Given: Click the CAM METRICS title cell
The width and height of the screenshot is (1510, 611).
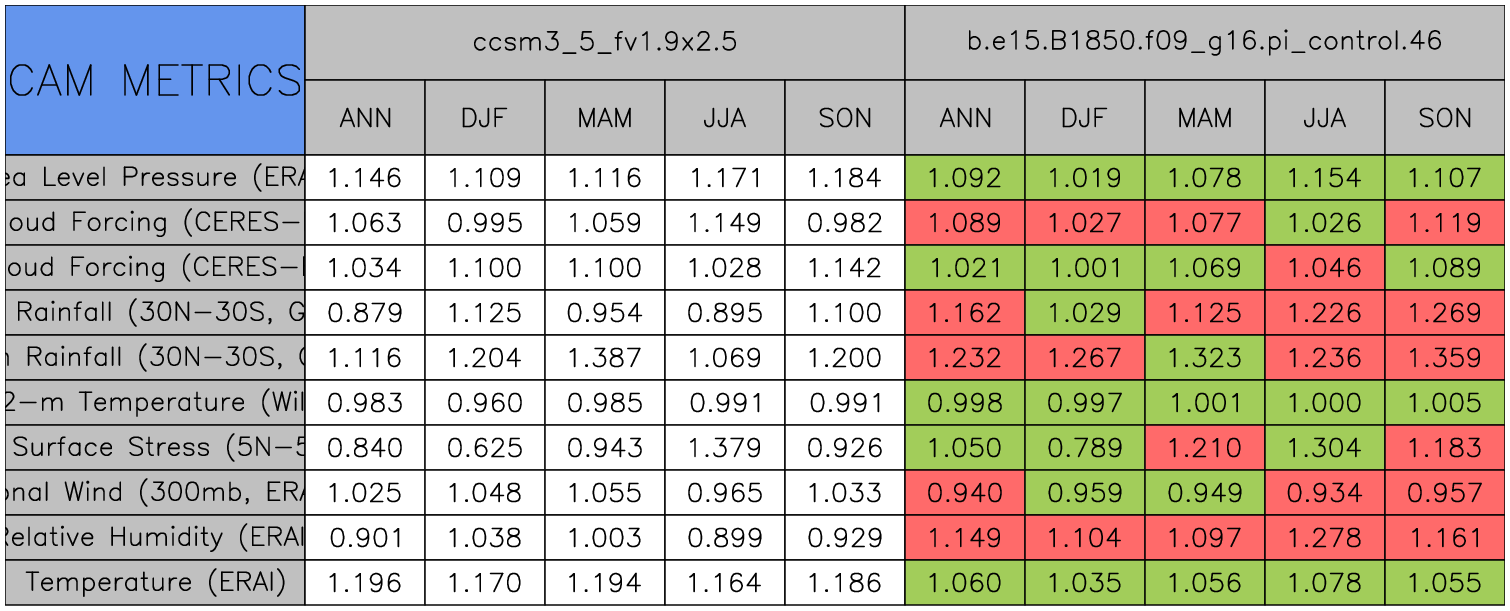Looking at the screenshot, I should pos(154,80).
